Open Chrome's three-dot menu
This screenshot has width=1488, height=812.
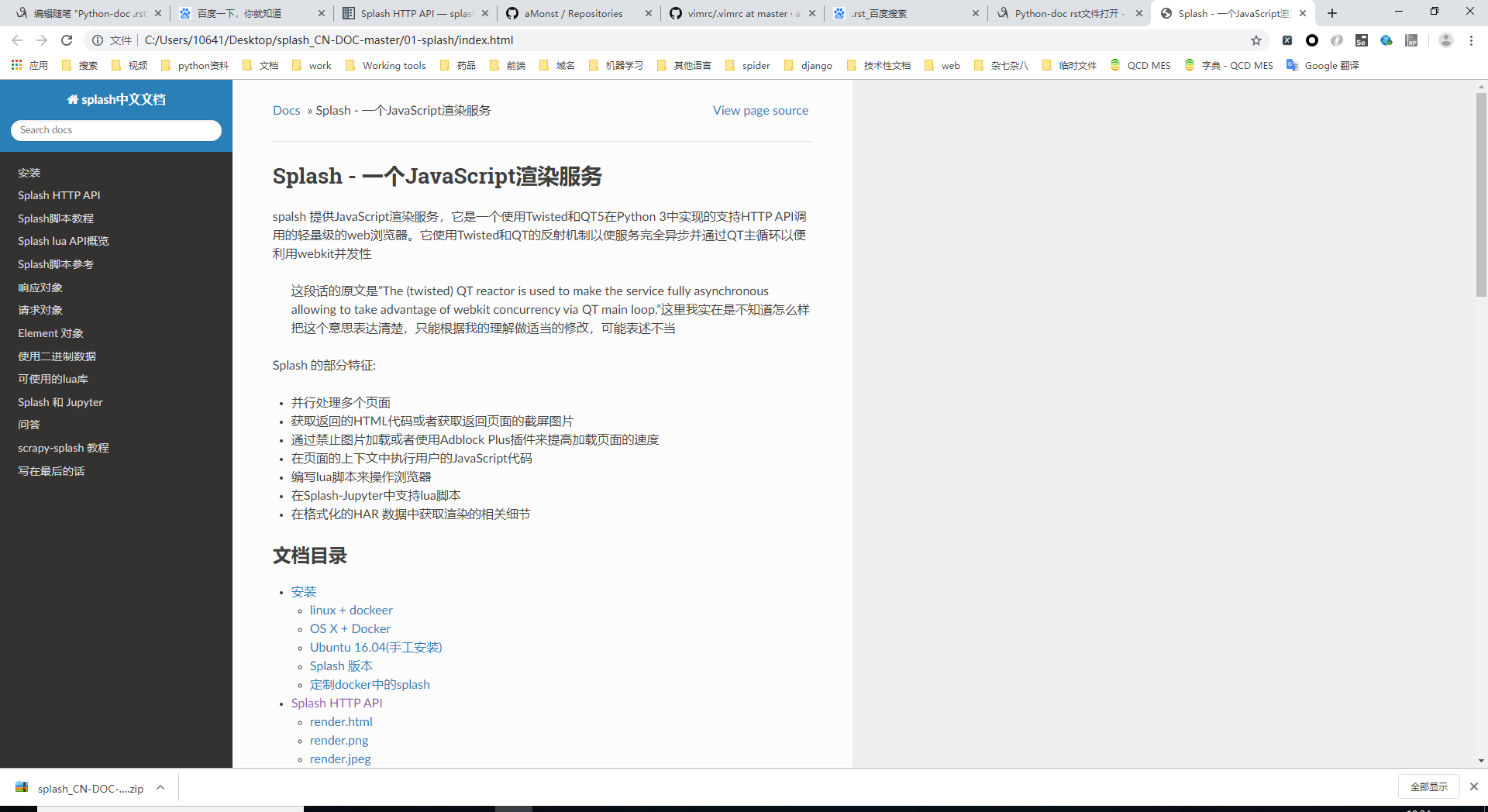pyautogui.click(x=1472, y=40)
